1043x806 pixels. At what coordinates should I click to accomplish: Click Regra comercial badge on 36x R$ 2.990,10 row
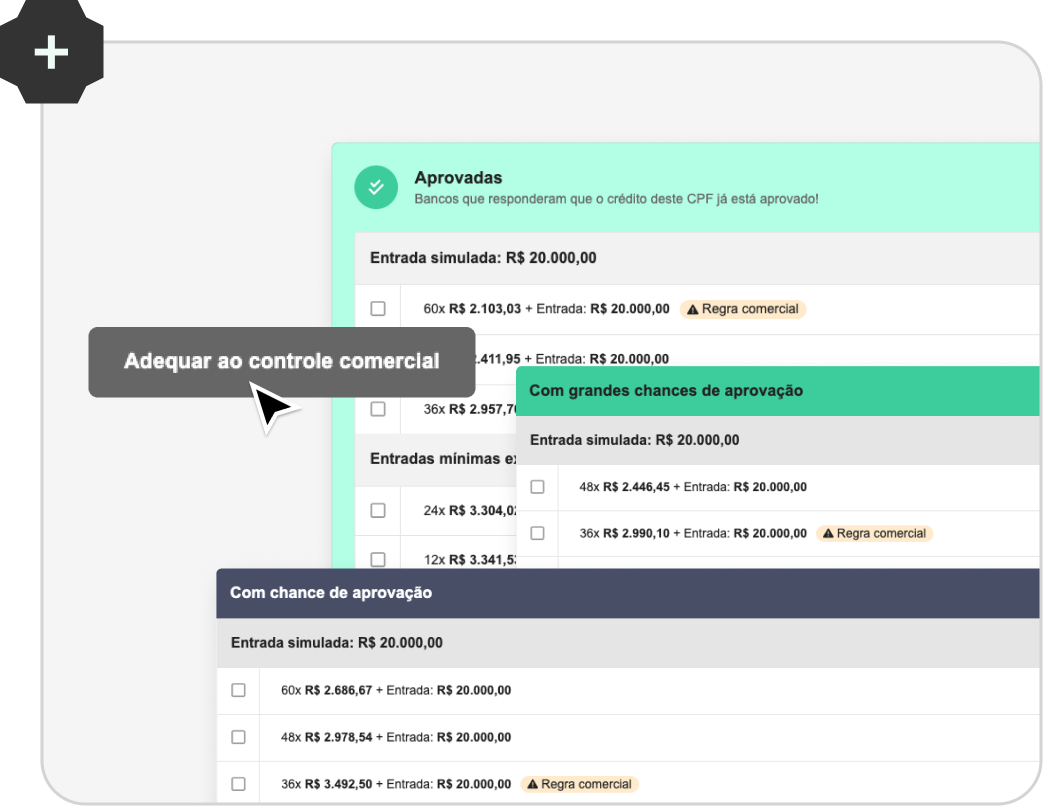874,533
